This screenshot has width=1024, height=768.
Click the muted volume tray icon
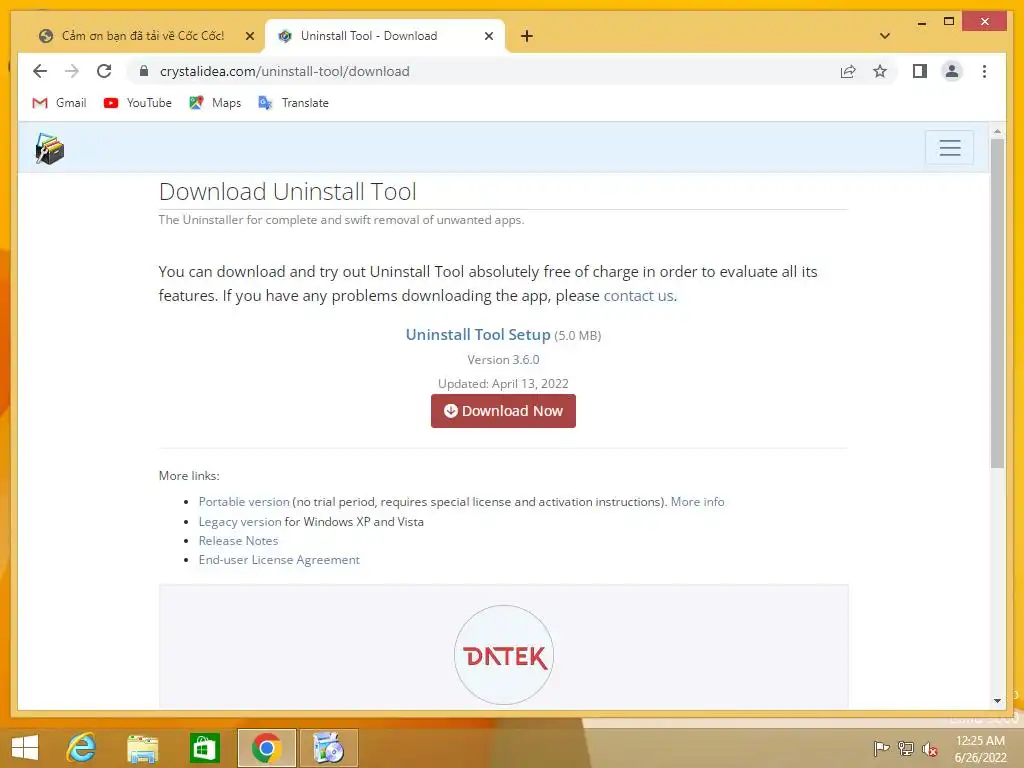click(930, 748)
